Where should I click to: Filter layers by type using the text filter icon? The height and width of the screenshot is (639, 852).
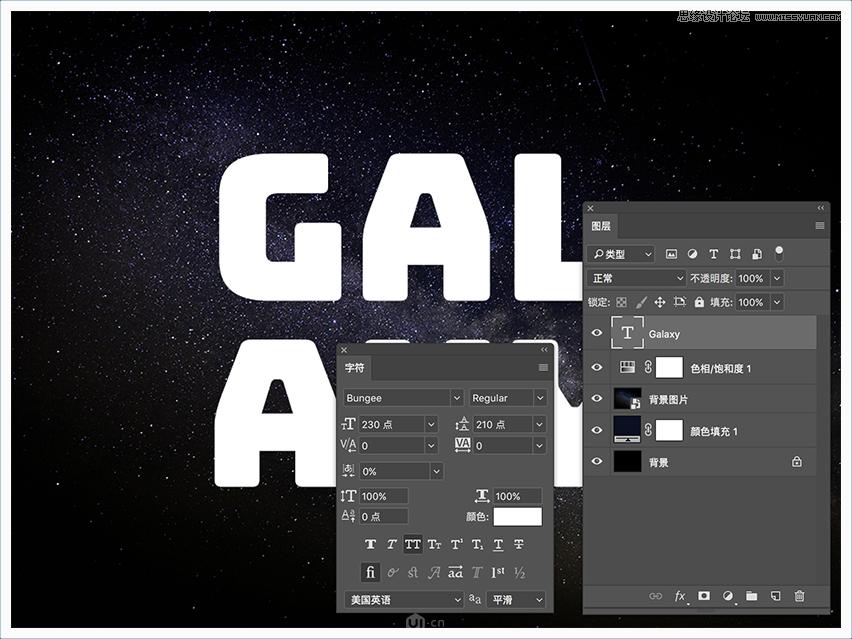pyautogui.click(x=714, y=253)
